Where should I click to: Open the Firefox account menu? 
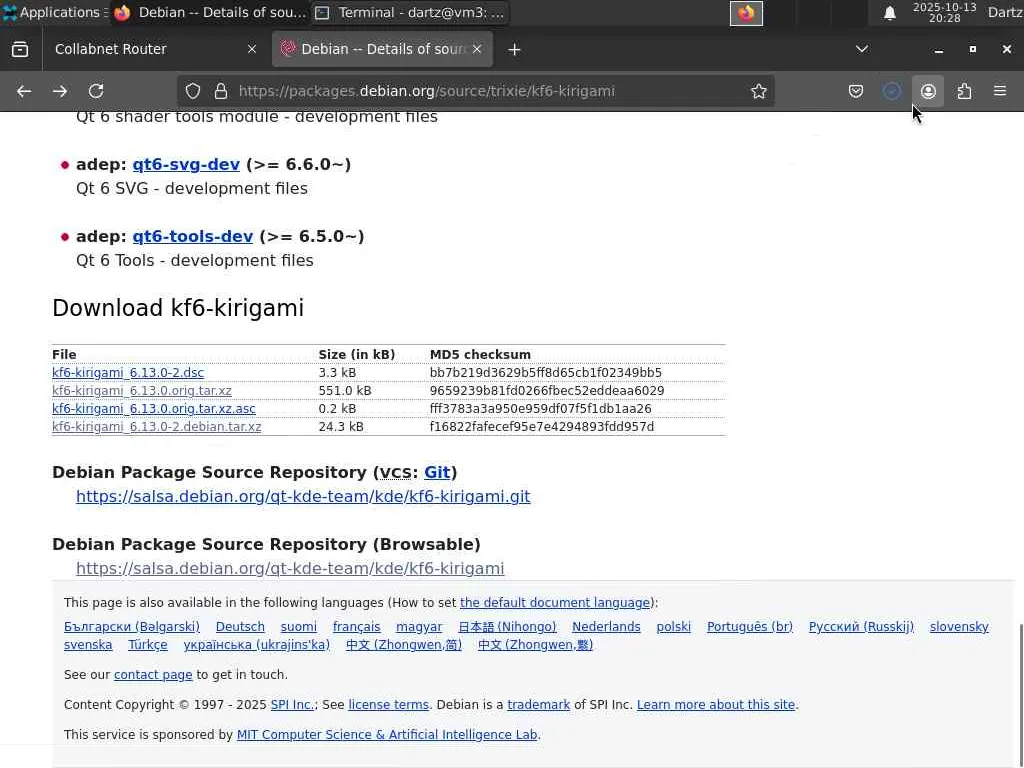coord(928,91)
